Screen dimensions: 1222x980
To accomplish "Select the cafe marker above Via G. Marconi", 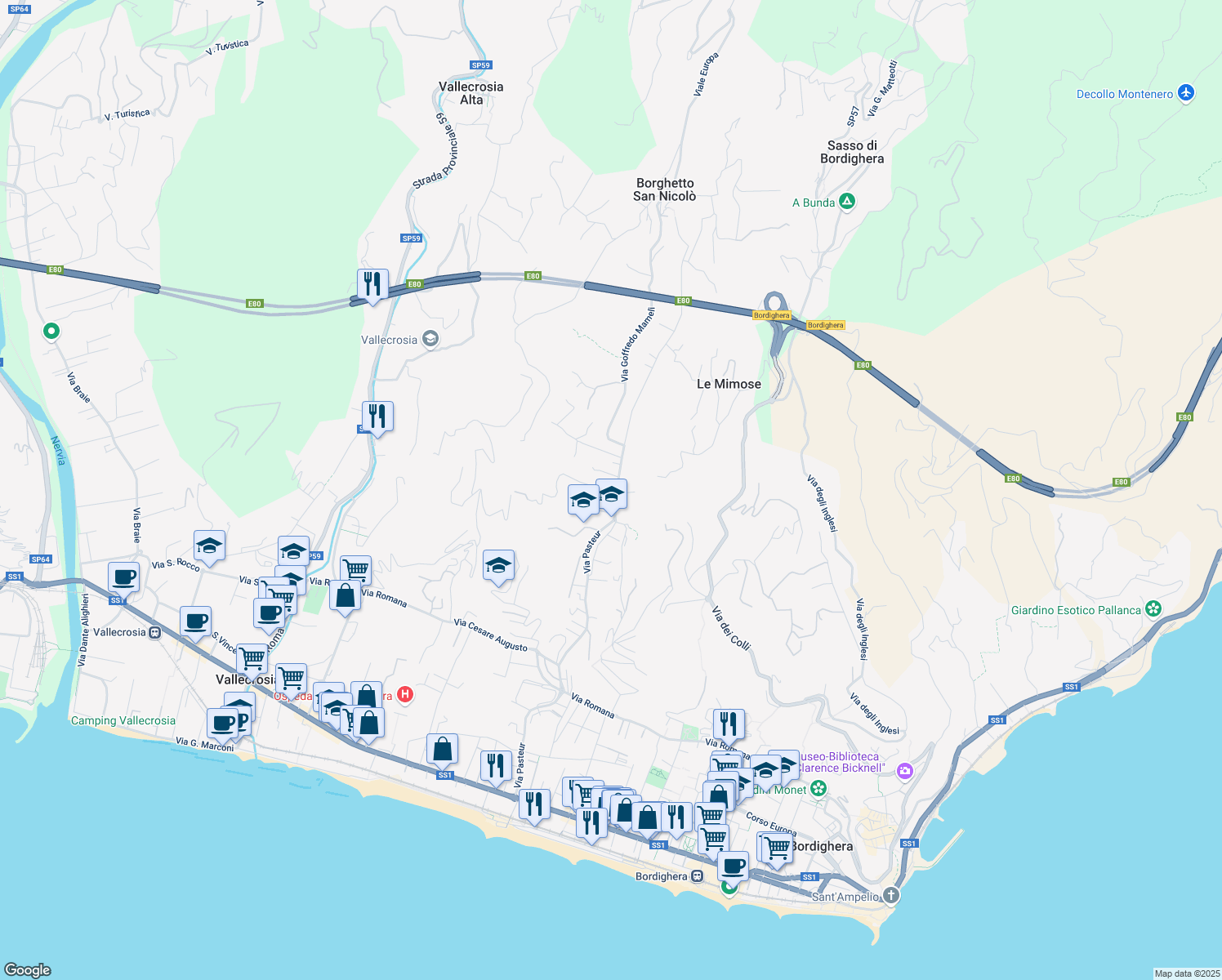I will click(222, 724).
